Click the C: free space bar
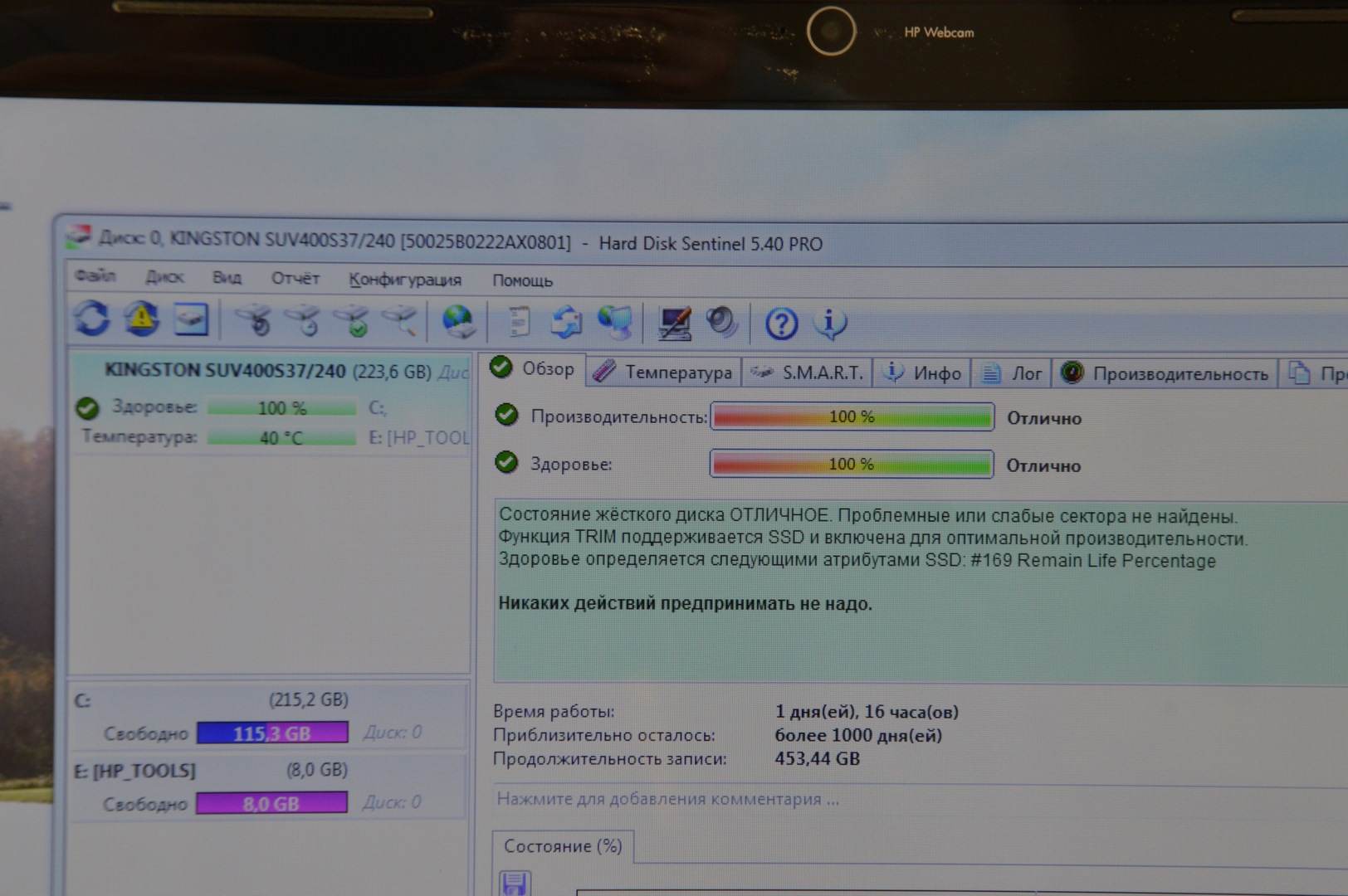Viewport: 1348px width, 896px height. (x=272, y=733)
